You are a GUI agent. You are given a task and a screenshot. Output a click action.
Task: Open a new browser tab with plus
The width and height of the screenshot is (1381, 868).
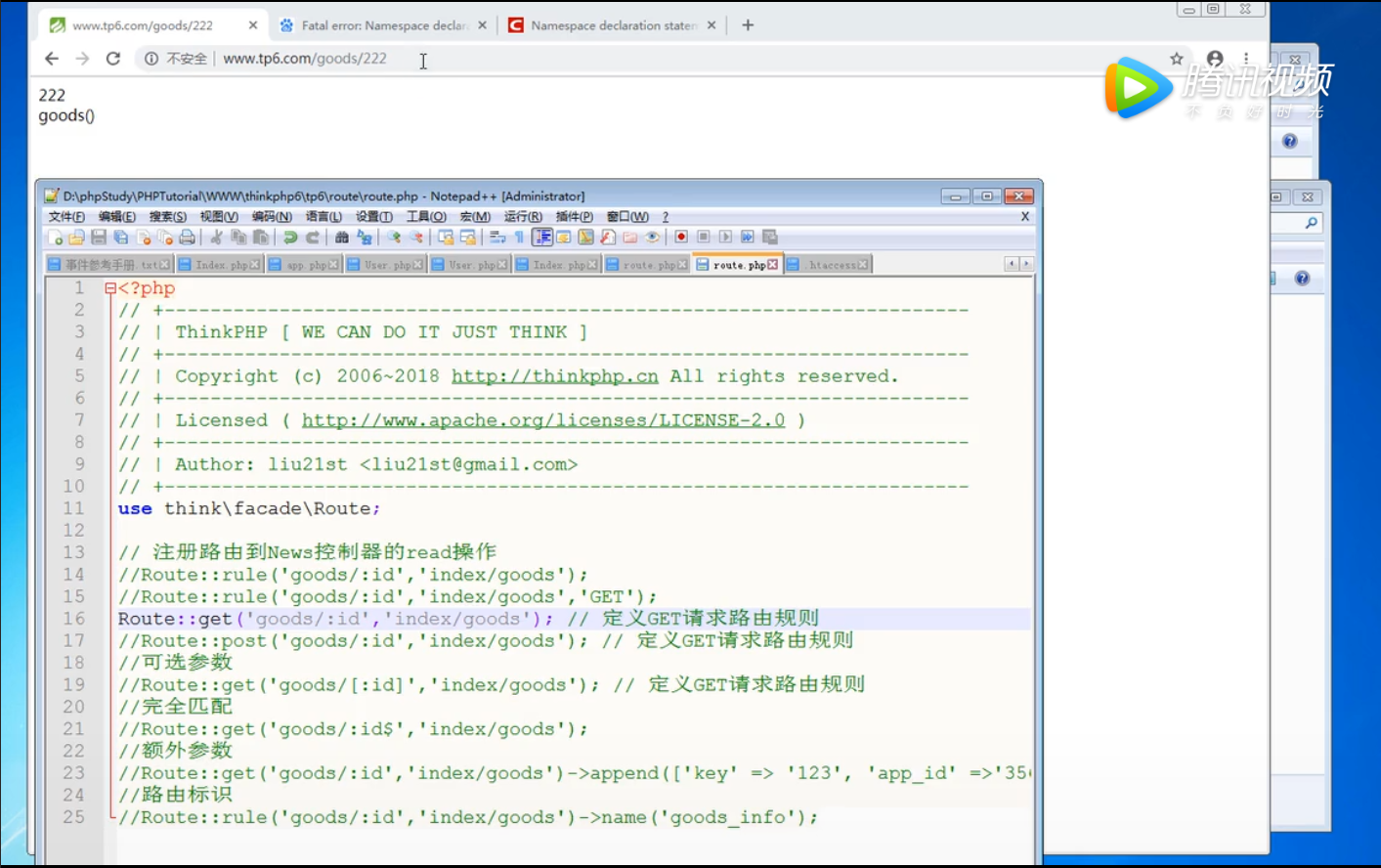(x=748, y=25)
